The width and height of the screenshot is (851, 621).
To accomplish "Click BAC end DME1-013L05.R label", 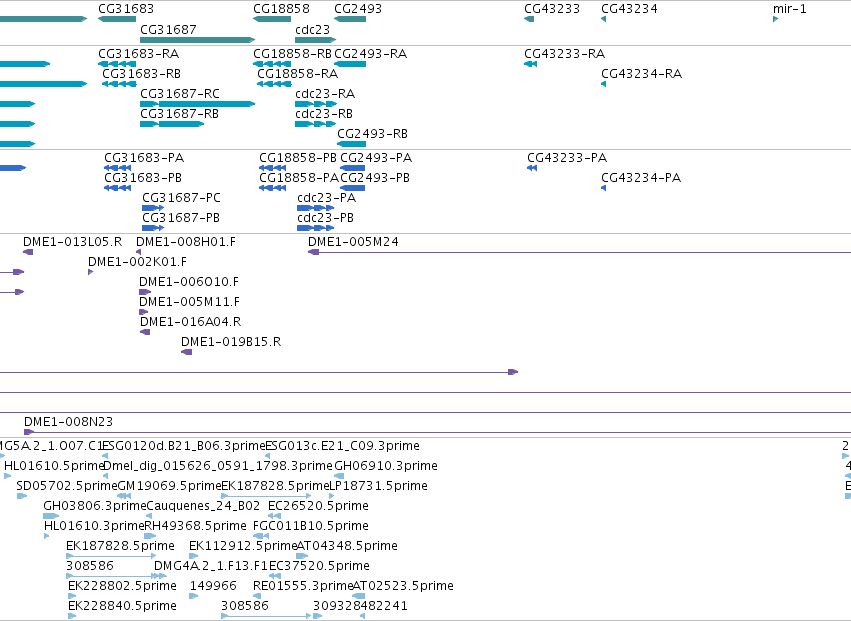I will pos(72,242).
